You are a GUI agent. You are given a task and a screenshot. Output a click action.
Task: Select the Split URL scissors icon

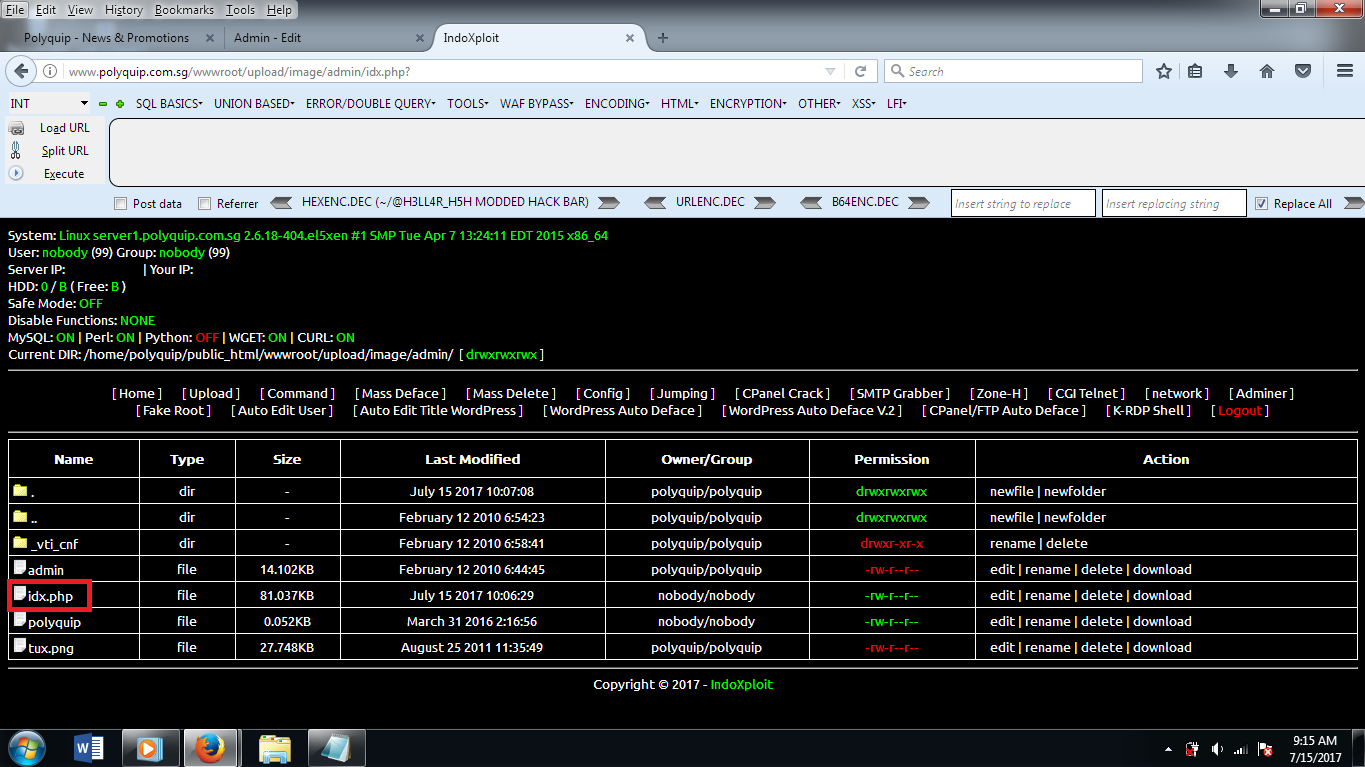point(18,150)
